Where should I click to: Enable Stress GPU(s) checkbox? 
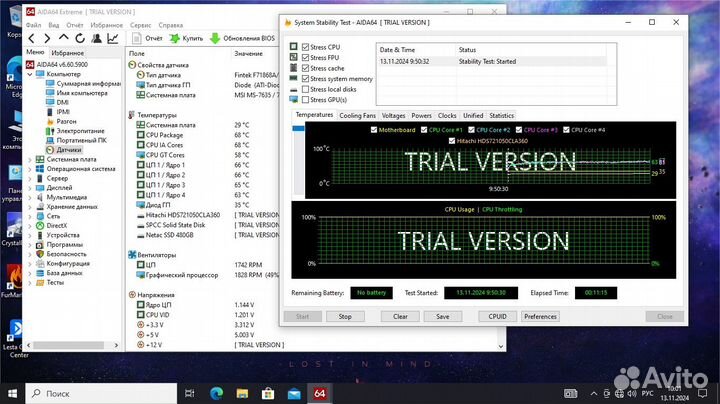pyautogui.click(x=305, y=100)
